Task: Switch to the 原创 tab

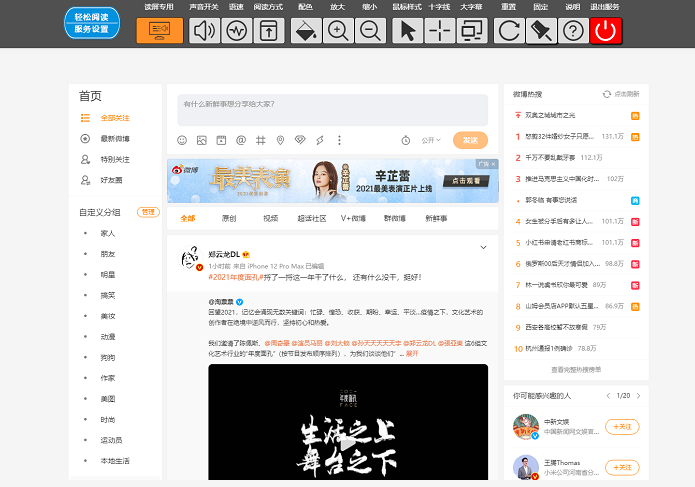Action: (x=229, y=218)
